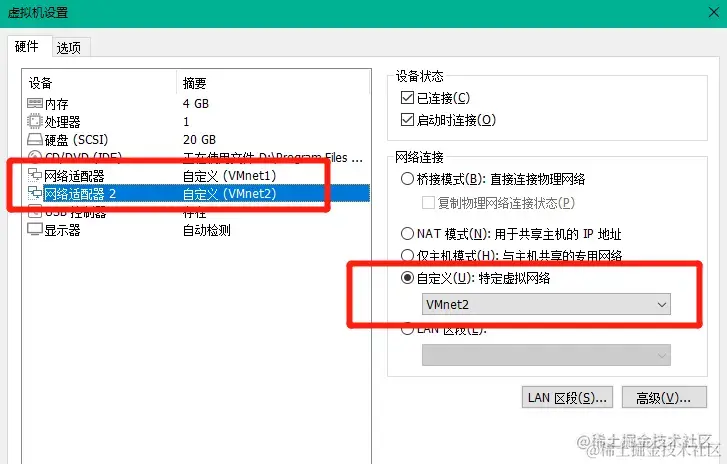727x464 pixels.
Task: Click the memory (内存) device icon
Action: (x=35, y=103)
